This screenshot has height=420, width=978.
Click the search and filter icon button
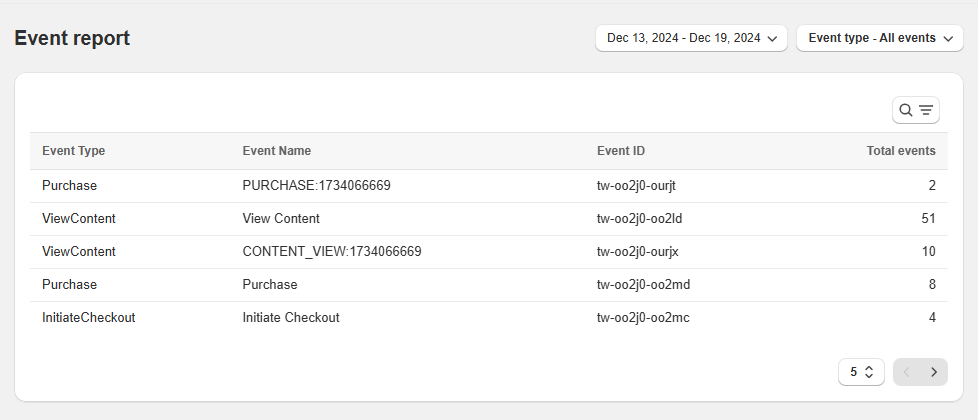coord(915,110)
